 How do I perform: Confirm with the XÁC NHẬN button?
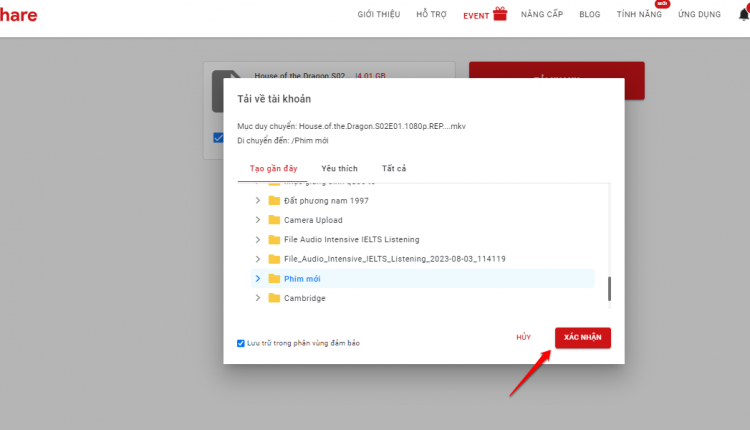pos(583,338)
